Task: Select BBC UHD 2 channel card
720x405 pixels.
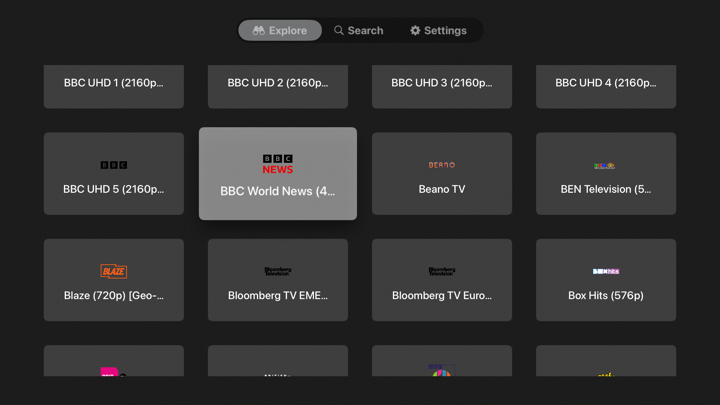Action: [278, 86]
